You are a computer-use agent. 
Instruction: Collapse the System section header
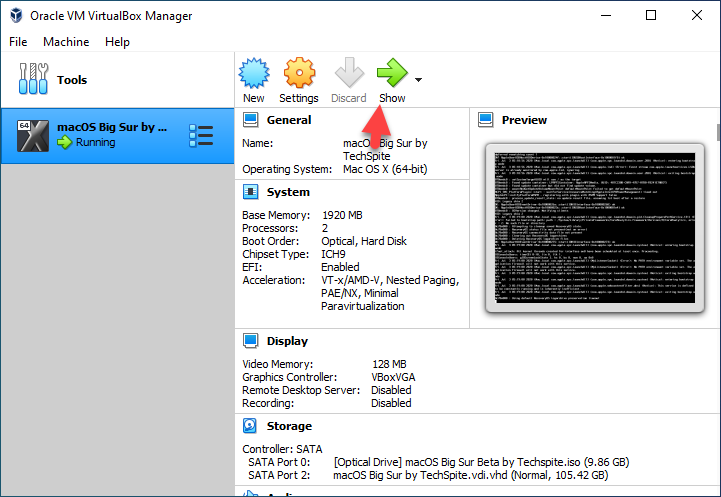(288, 192)
